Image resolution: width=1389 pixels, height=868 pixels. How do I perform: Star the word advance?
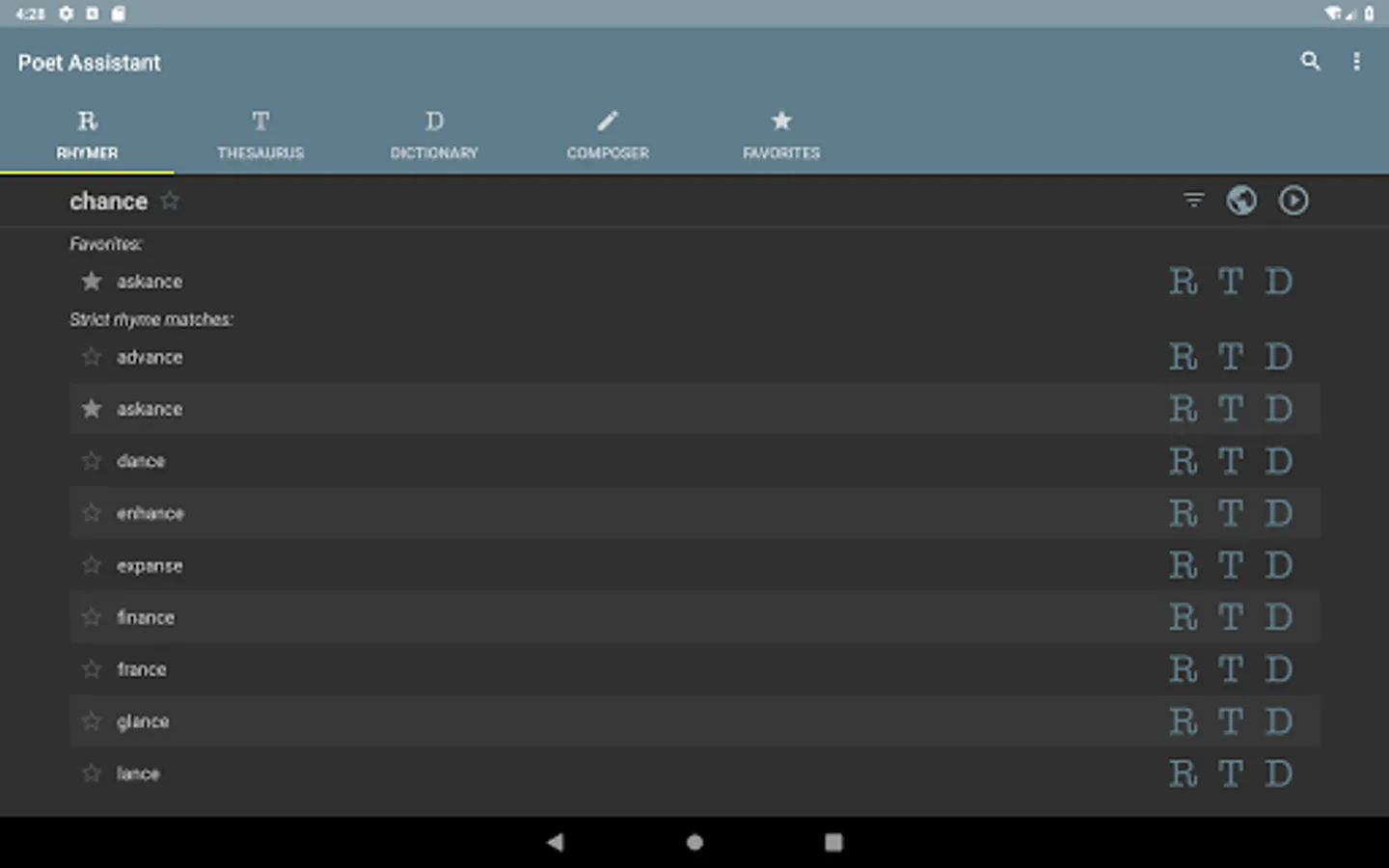(x=92, y=357)
